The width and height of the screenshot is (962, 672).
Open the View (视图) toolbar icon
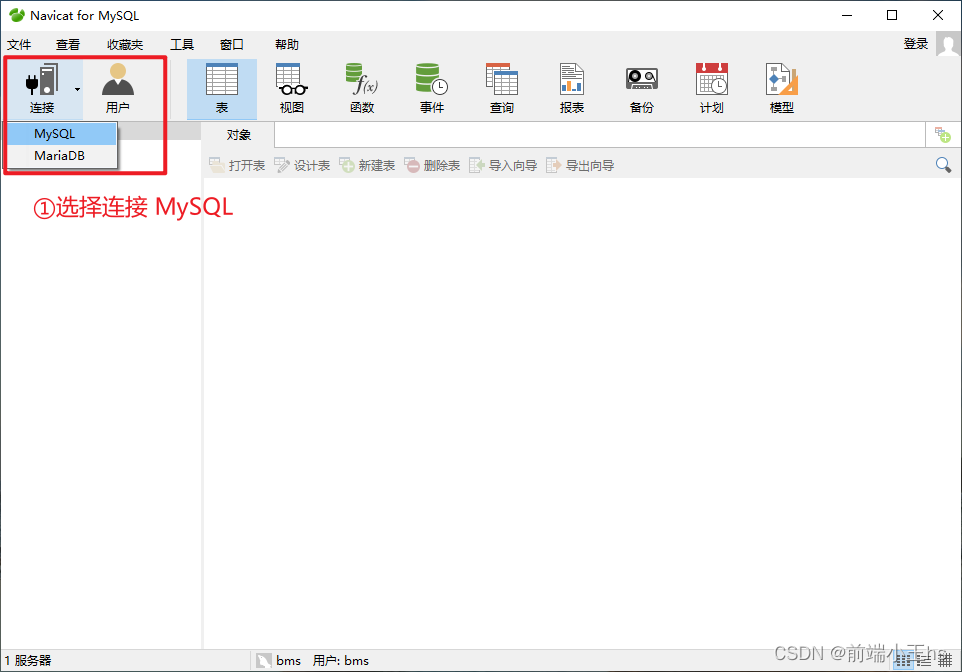coord(291,89)
